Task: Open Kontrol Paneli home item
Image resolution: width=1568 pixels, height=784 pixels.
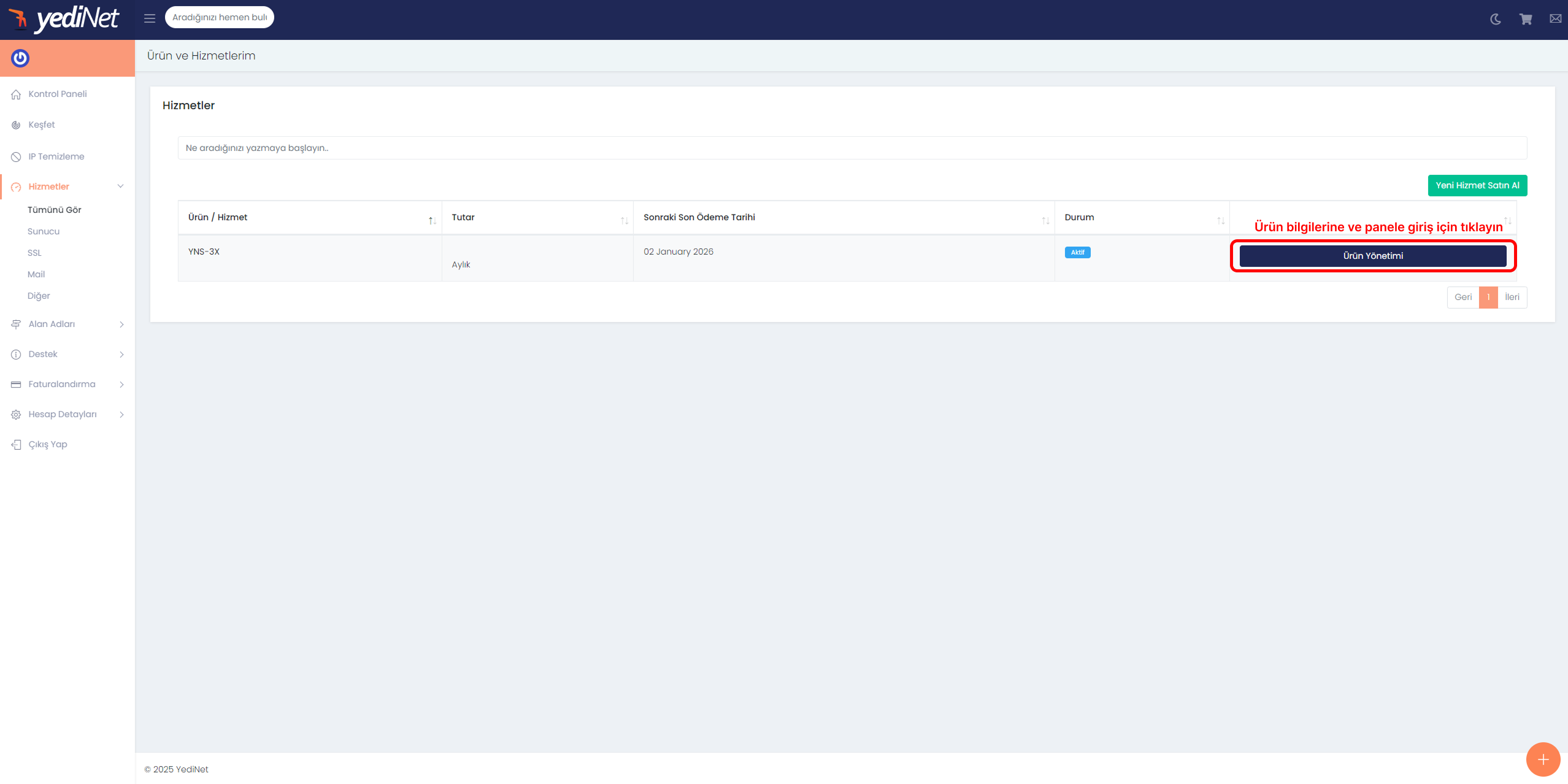Action: click(58, 94)
